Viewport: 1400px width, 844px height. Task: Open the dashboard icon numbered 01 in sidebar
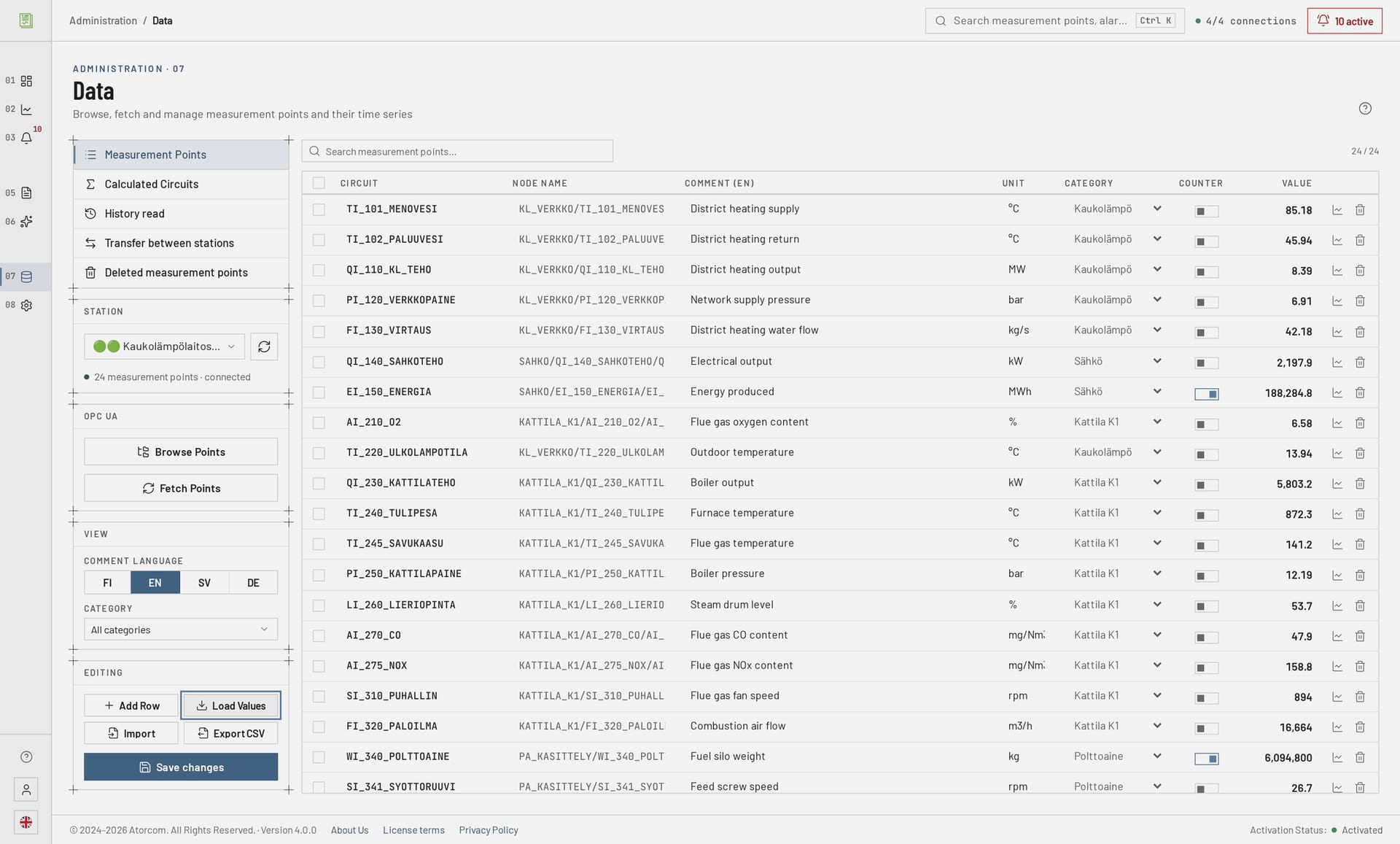pyautogui.click(x=26, y=81)
